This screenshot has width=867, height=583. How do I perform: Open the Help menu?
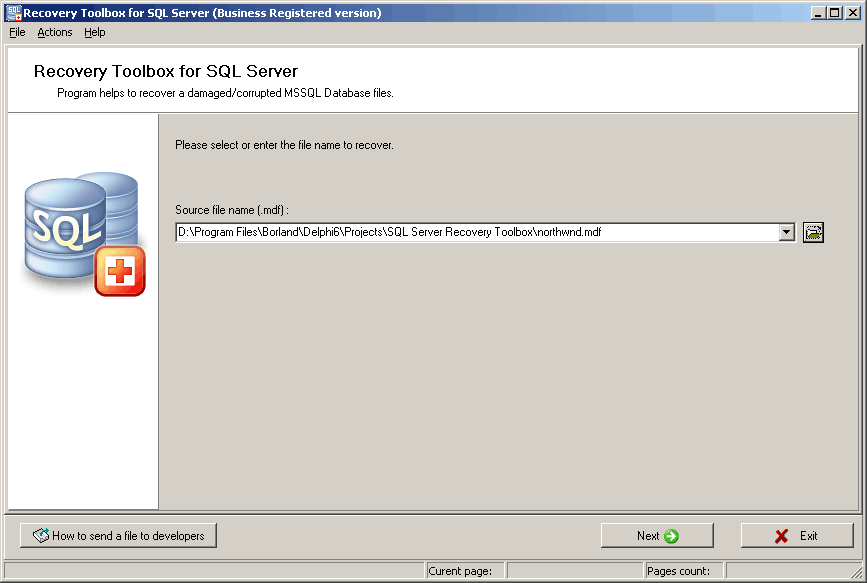coord(95,32)
